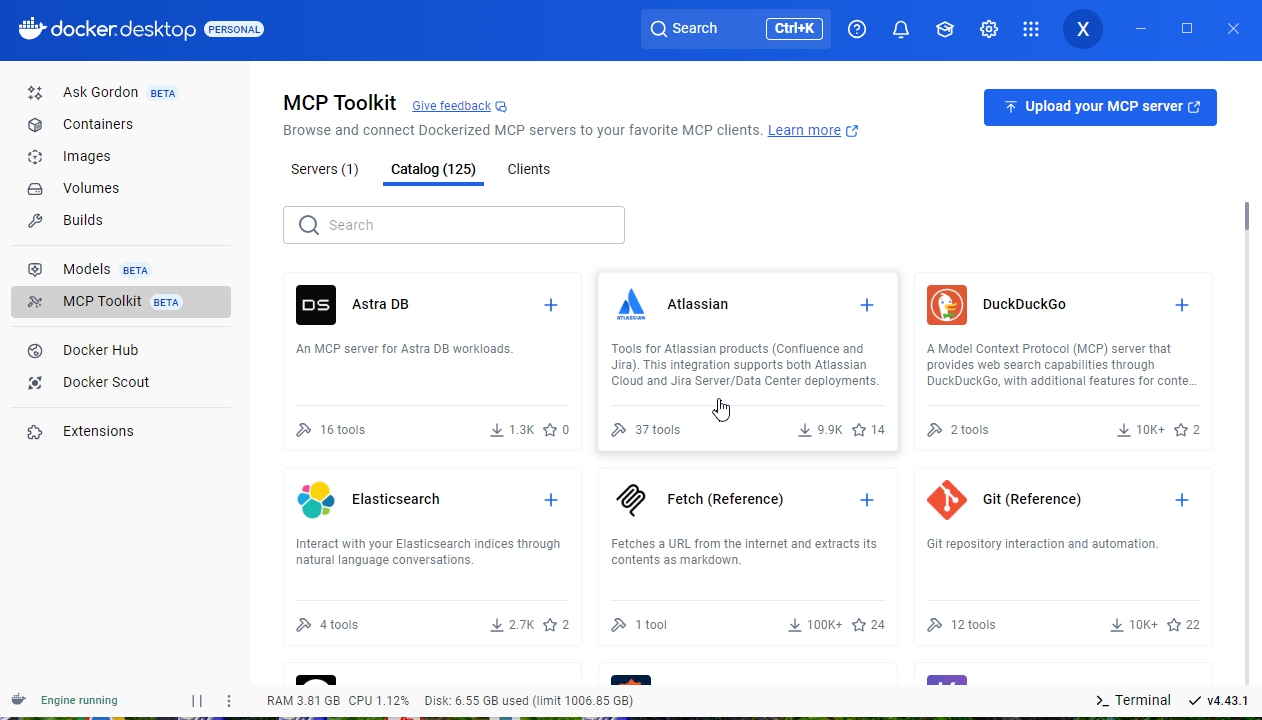Pause the Docker engine
The image size is (1262, 720).
pos(197,701)
